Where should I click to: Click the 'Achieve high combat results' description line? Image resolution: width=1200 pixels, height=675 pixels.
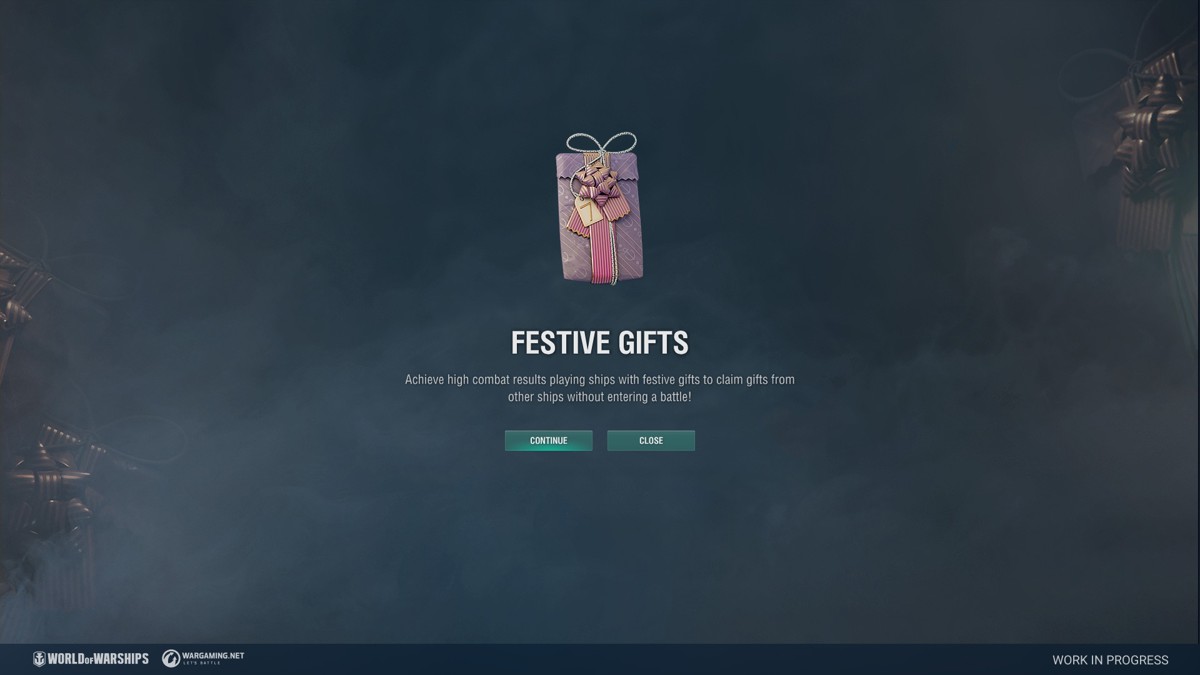click(x=600, y=380)
